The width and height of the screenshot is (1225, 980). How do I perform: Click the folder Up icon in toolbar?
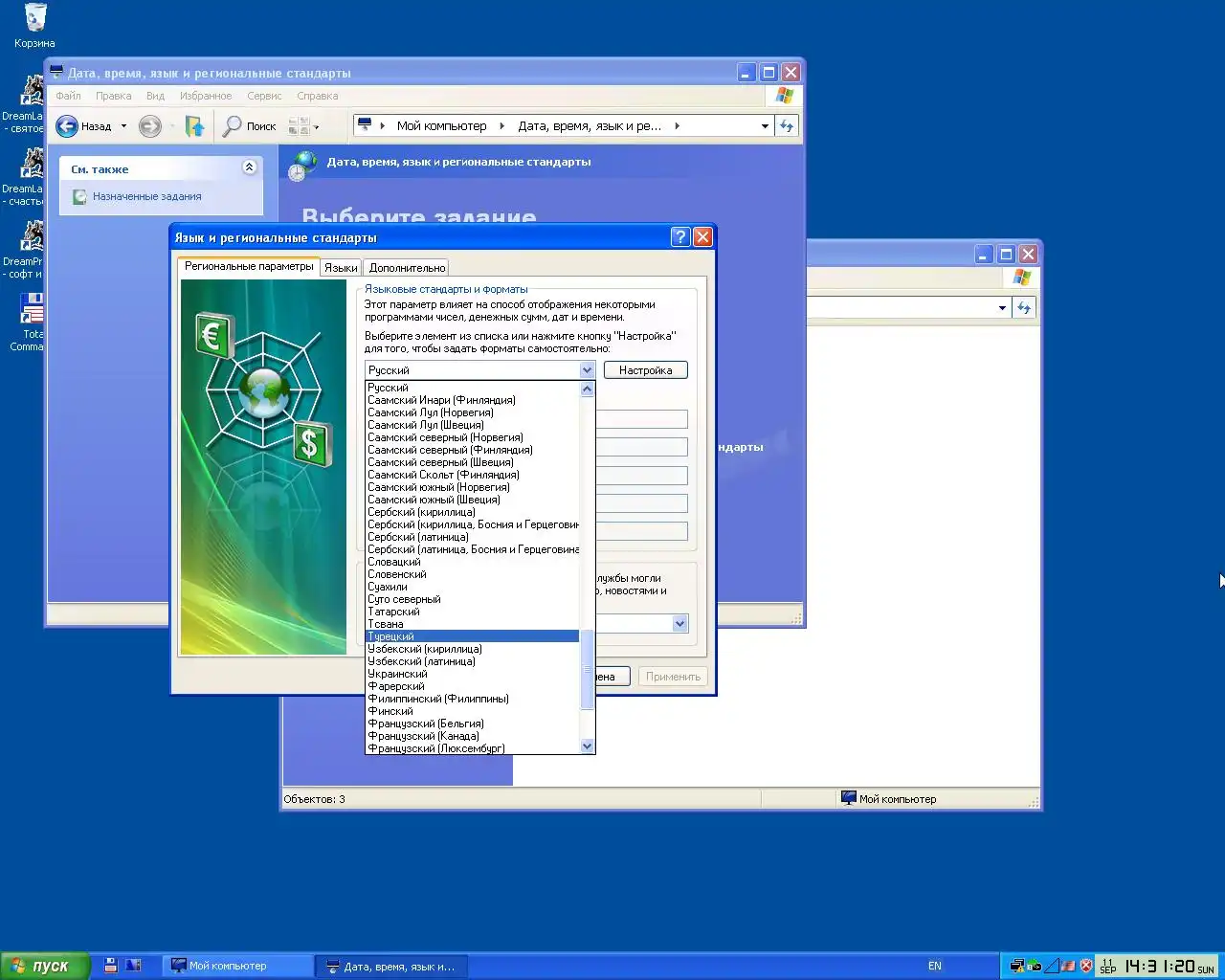pos(194,126)
